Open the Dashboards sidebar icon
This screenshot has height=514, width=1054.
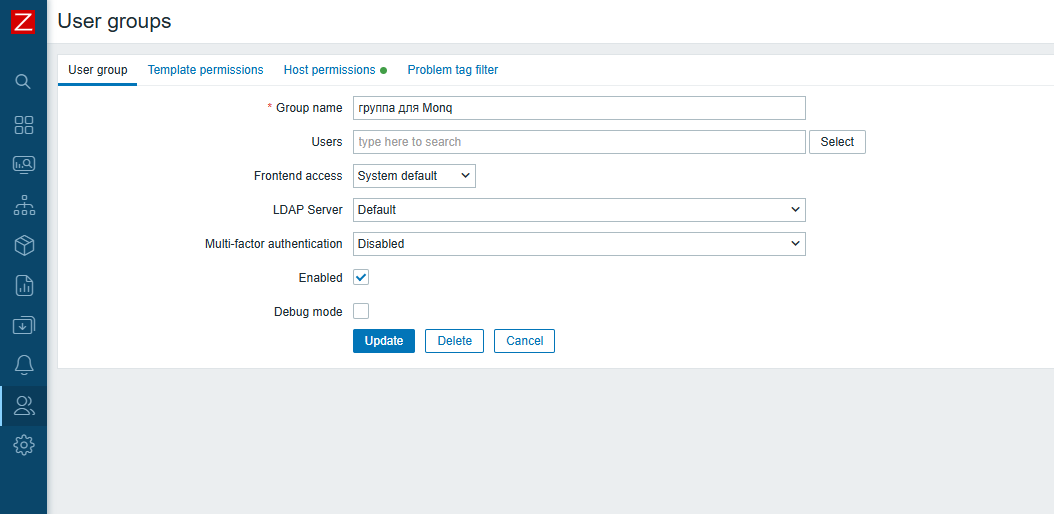tap(23, 125)
